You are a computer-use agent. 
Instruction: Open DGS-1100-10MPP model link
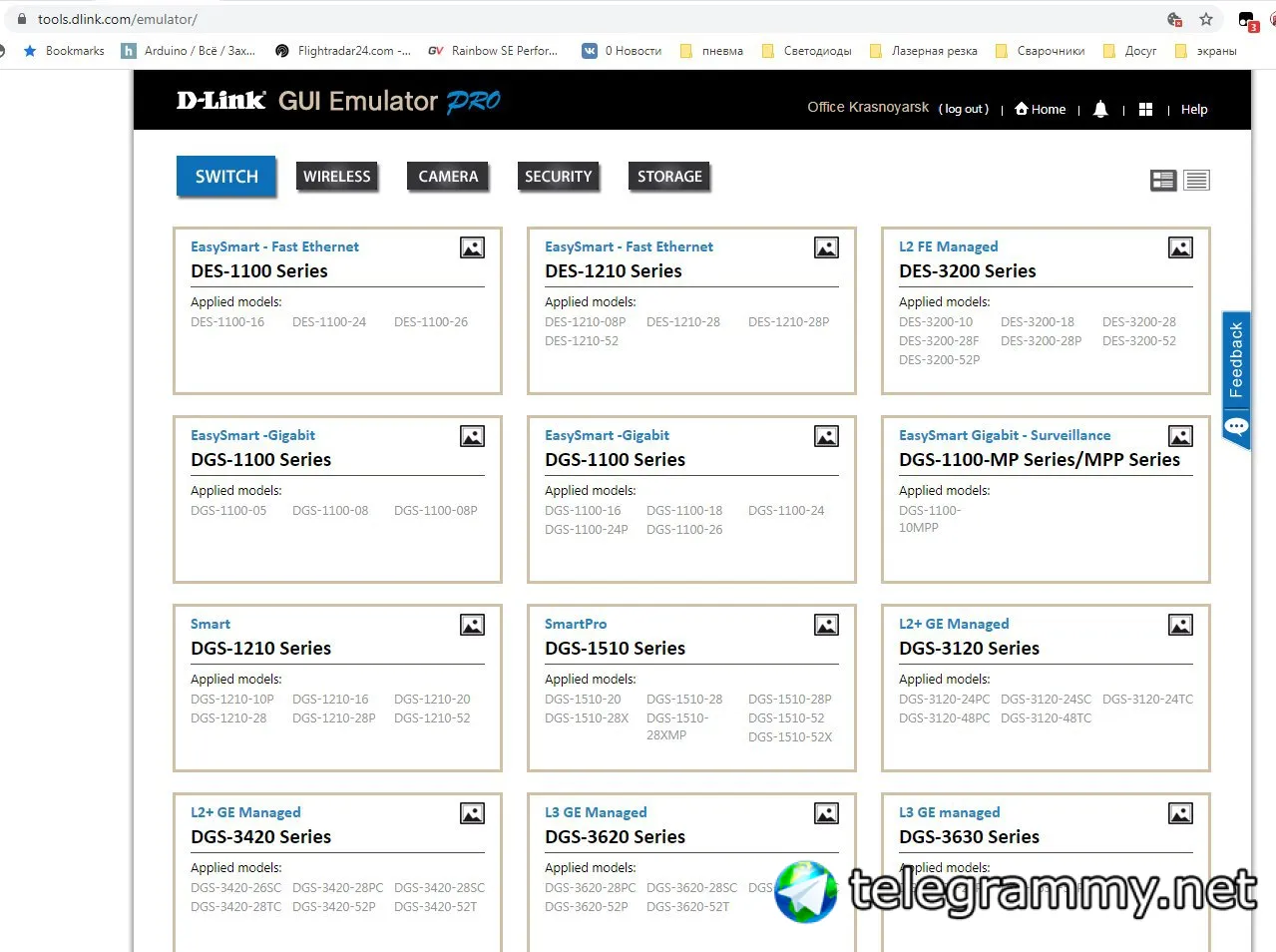(930, 519)
